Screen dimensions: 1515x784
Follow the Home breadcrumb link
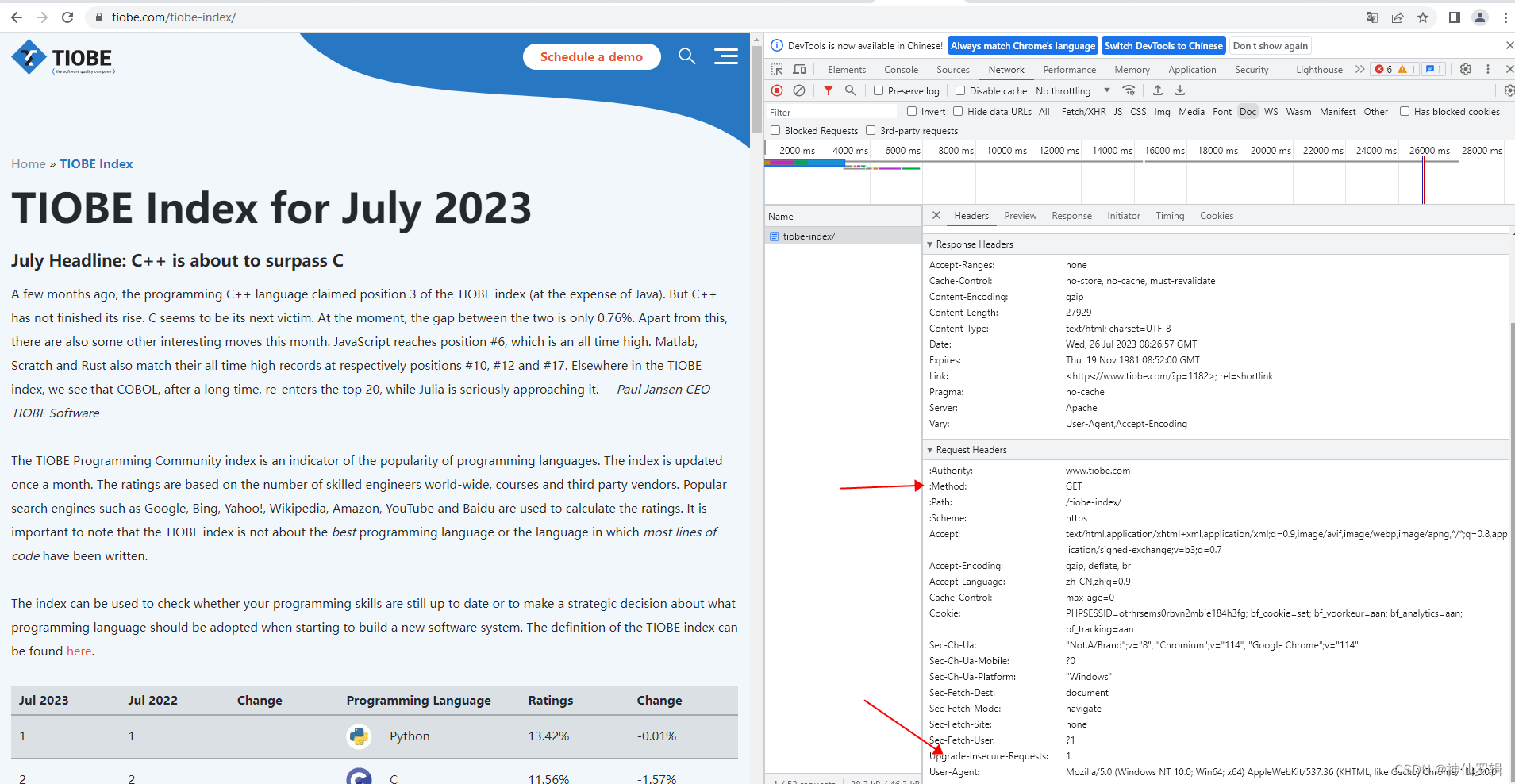[x=29, y=163]
